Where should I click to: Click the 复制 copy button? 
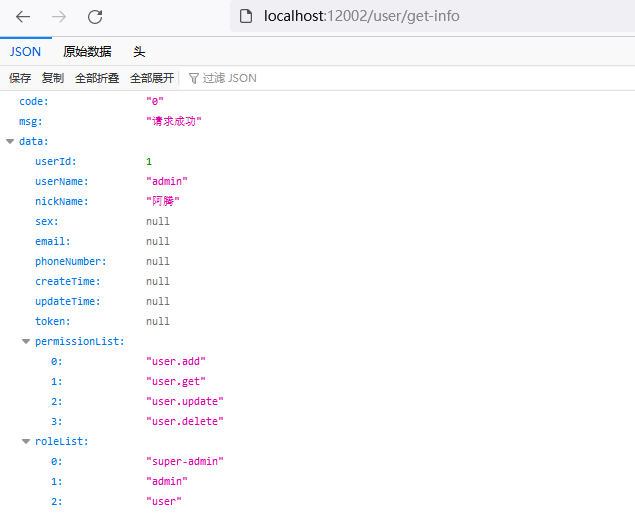click(53, 78)
